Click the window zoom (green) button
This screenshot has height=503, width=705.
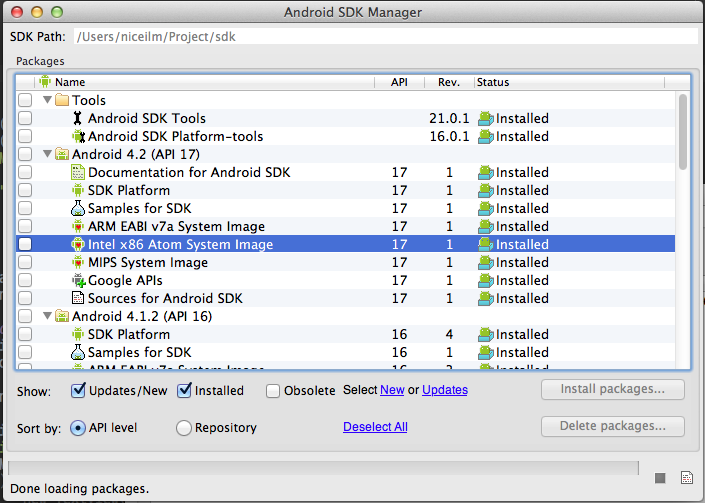57,12
